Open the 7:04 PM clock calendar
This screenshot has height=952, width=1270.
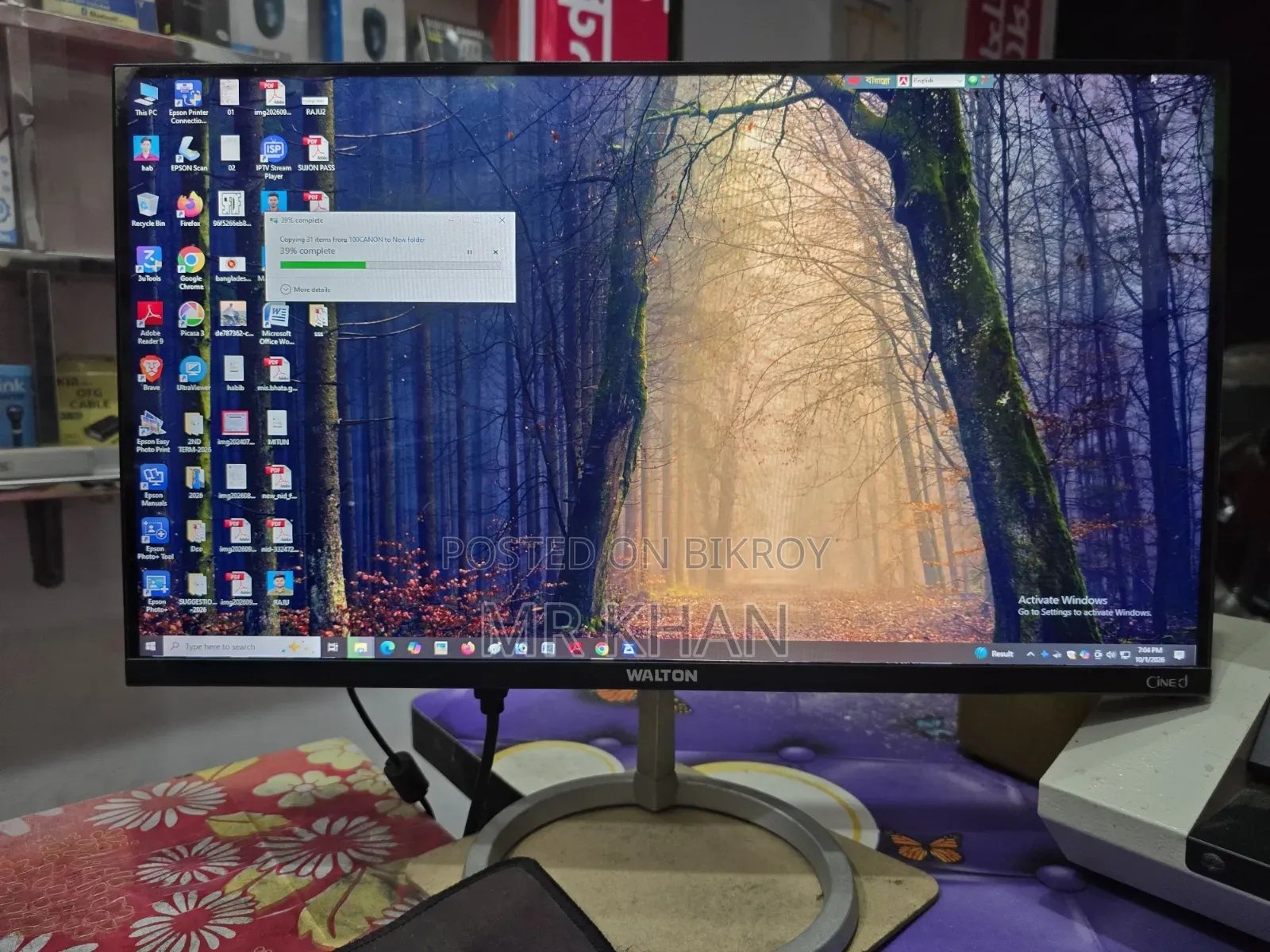1150,654
